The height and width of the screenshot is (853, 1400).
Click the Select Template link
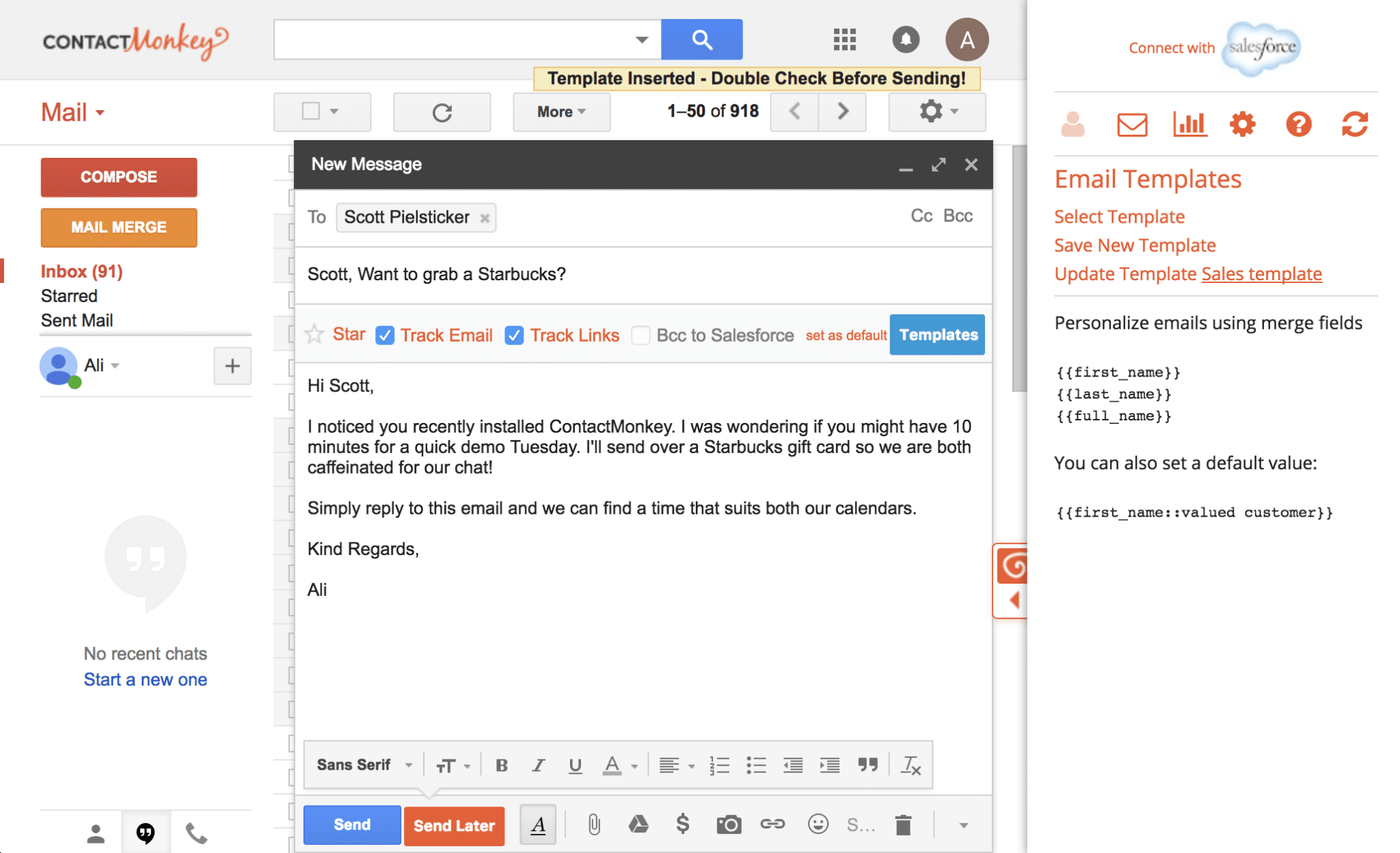(1119, 217)
